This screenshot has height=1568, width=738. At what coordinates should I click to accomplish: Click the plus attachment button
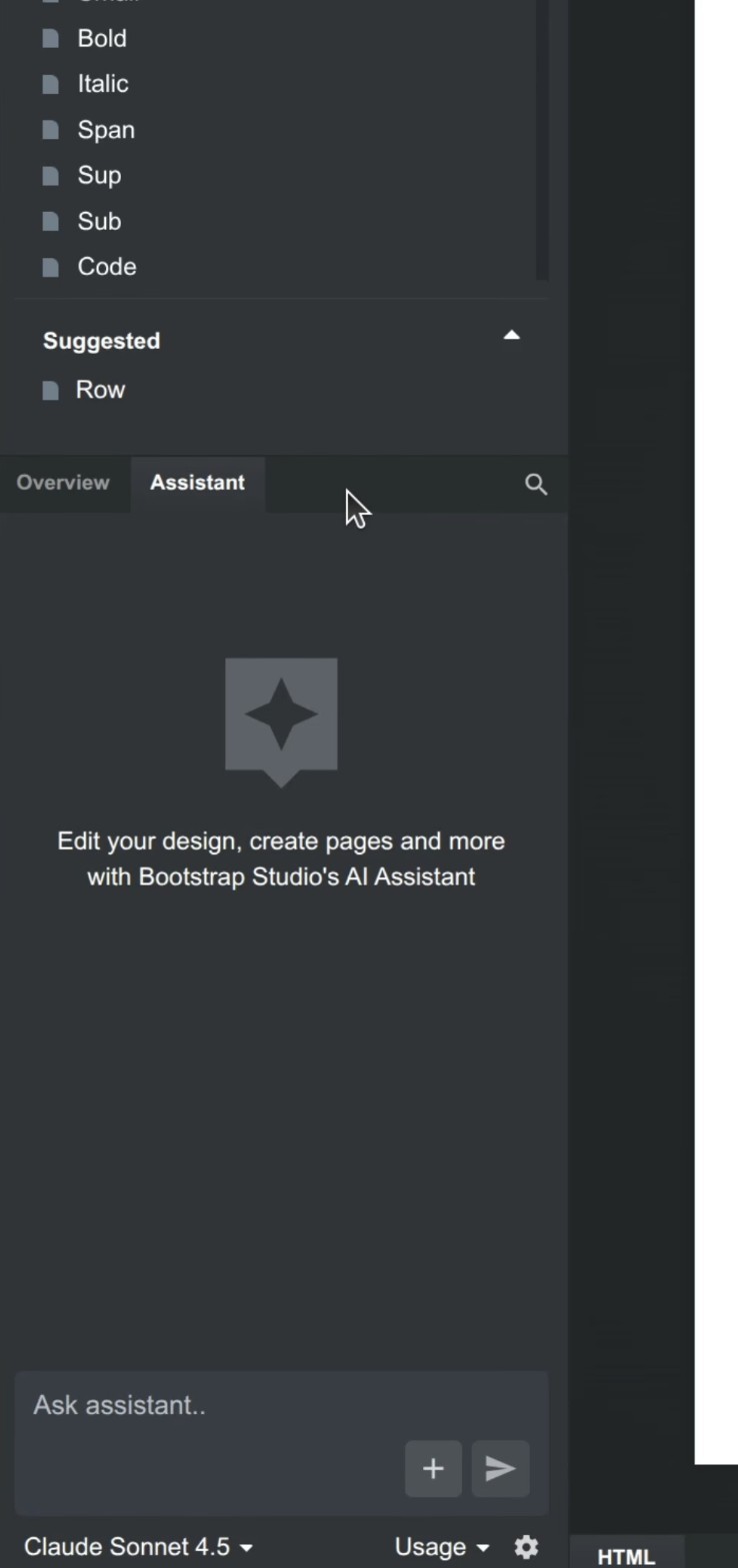(433, 1468)
